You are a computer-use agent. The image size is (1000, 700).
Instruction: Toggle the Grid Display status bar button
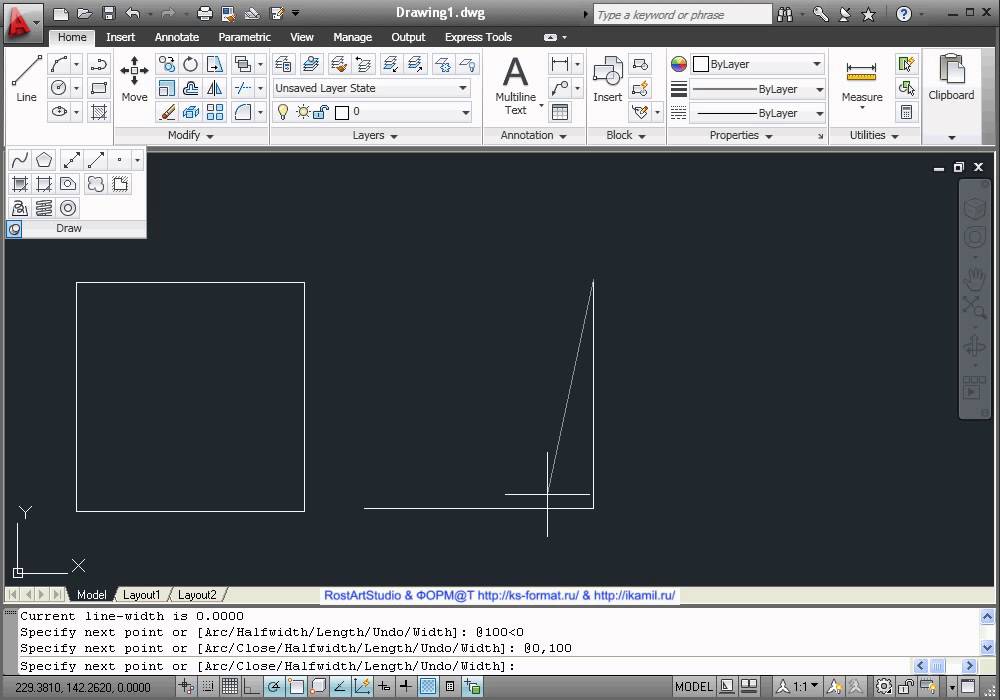[x=230, y=687]
